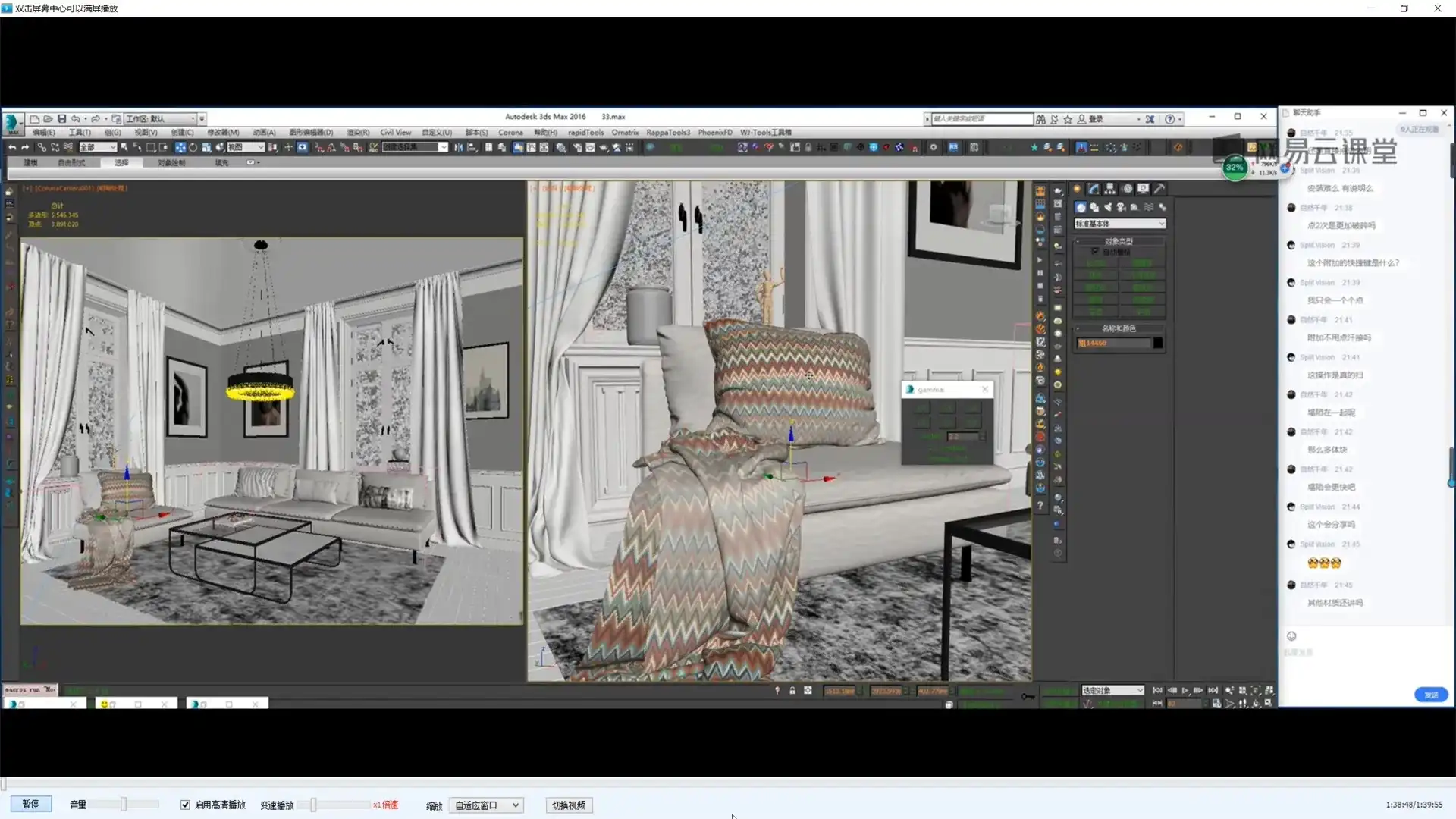Click the Play Animation button in 3ds Max
Viewport: 1456px width, 819px height.
tap(1185, 690)
